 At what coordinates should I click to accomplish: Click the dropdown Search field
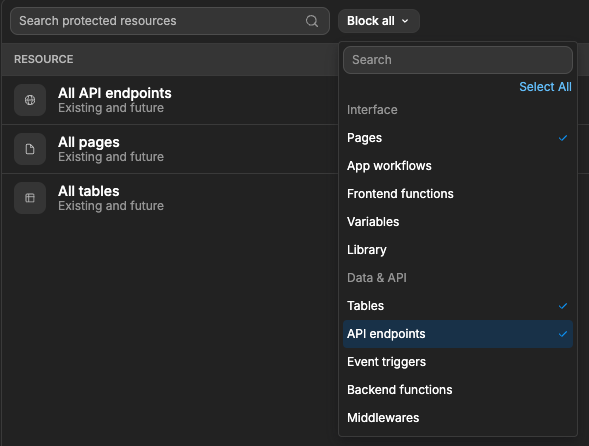[x=458, y=60]
